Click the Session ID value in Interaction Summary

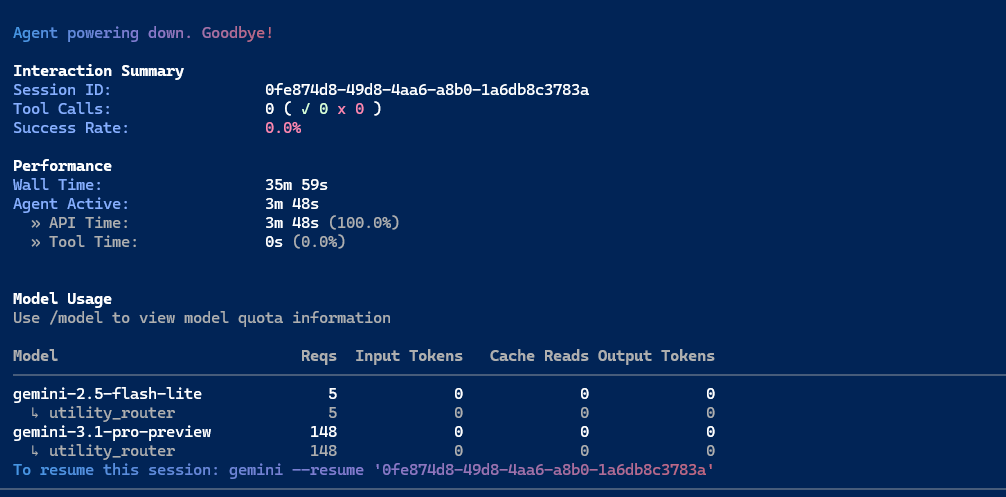point(427,90)
